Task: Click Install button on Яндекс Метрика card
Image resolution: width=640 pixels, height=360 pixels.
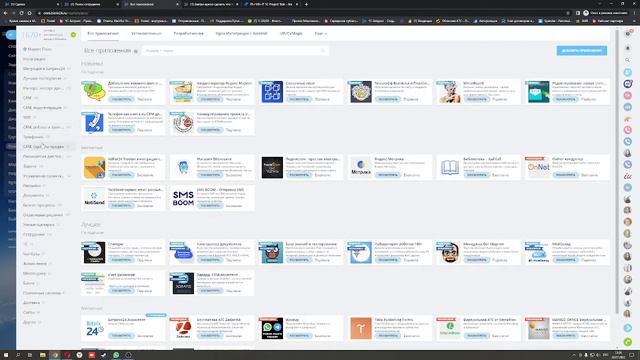Action: pyautogui.click(x=388, y=175)
